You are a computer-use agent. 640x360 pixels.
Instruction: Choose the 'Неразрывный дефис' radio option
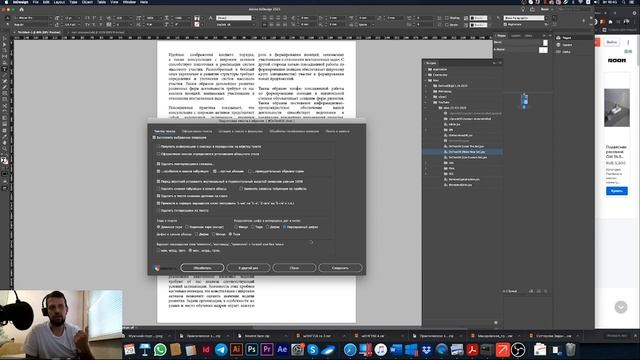285,227
